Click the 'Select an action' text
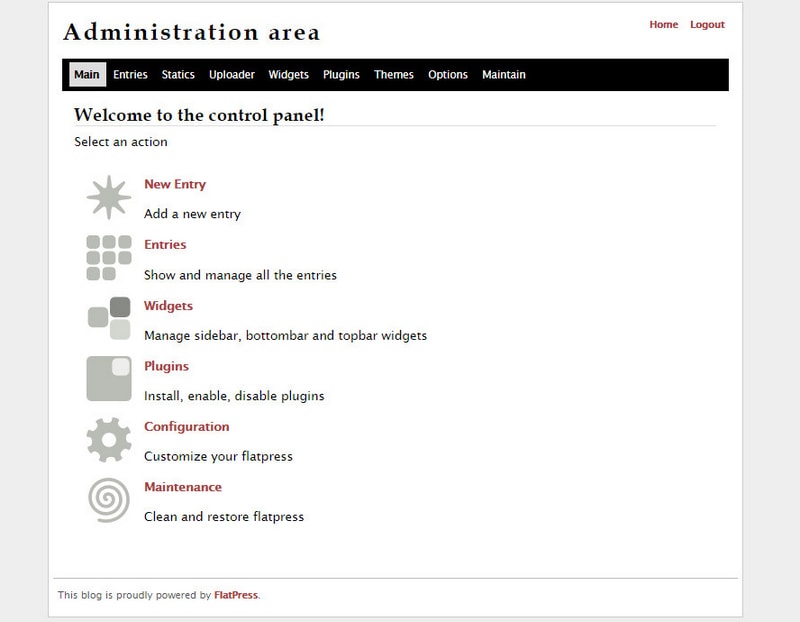This screenshot has width=800, height=622. (121, 142)
